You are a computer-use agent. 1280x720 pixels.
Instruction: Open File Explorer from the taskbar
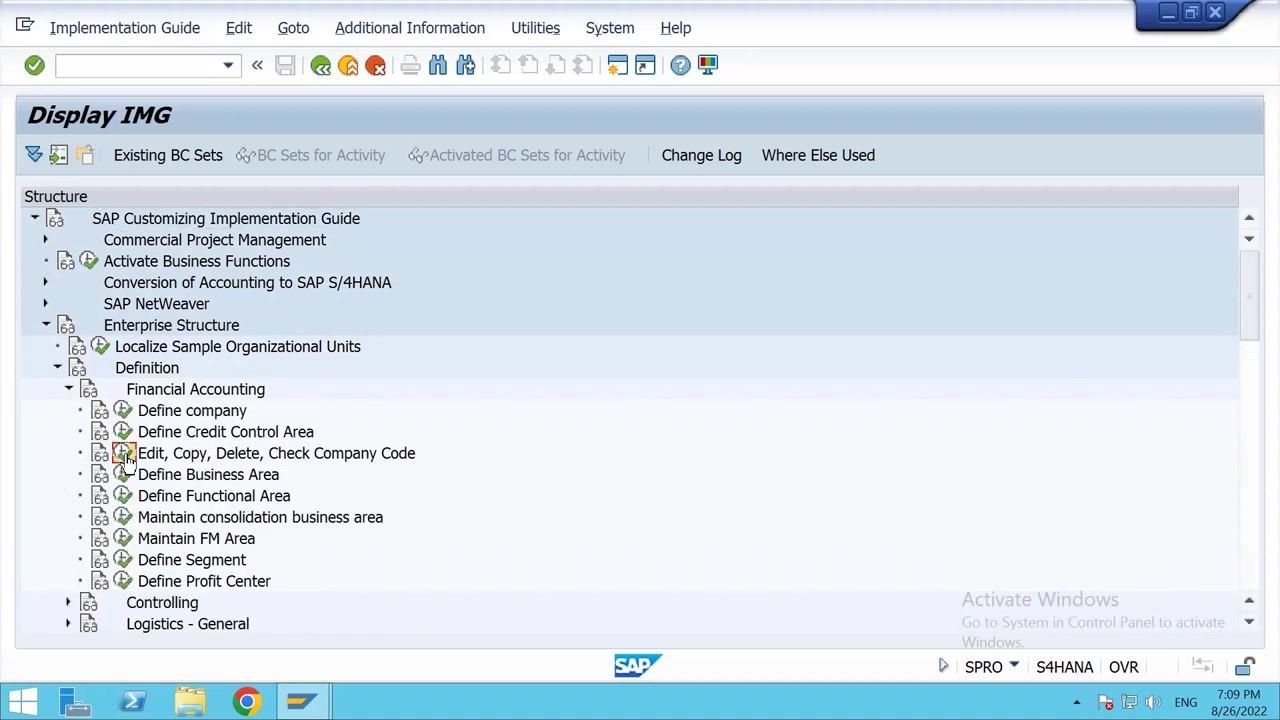(189, 702)
